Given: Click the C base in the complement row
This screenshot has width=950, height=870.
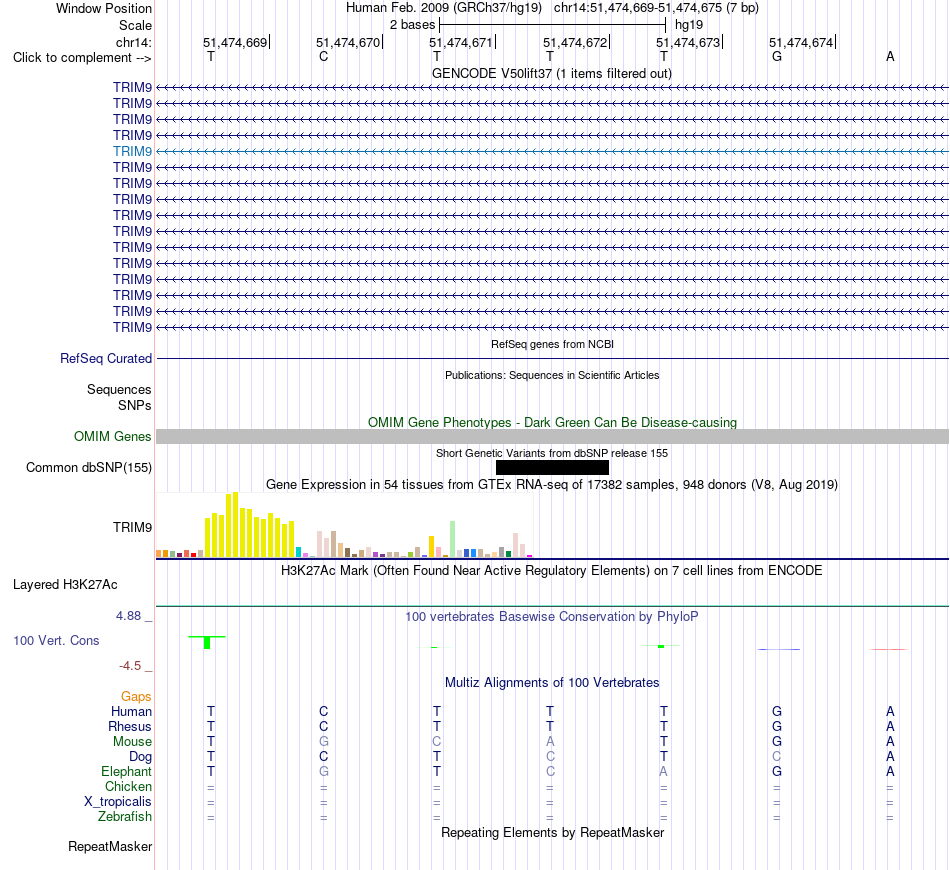Looking at the screenshot, I should click(x=324, y=56).
